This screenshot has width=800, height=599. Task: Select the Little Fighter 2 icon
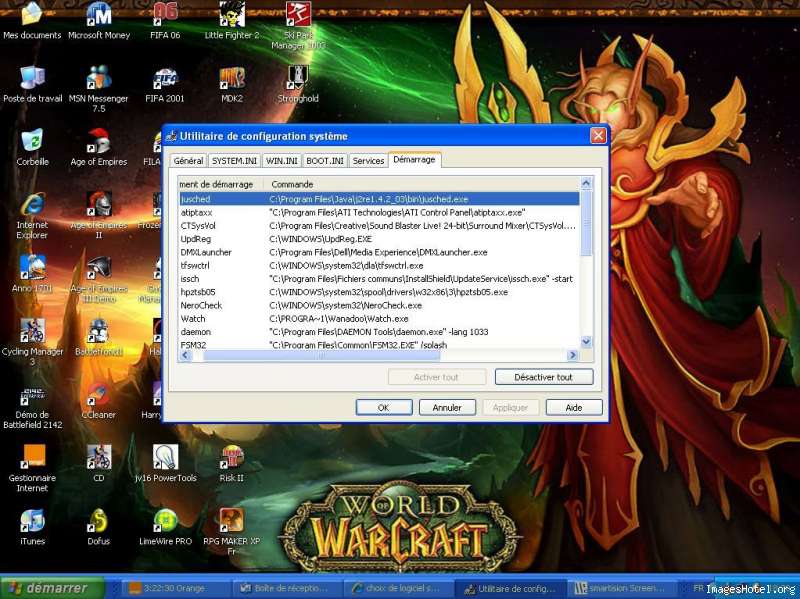(231, 15)
